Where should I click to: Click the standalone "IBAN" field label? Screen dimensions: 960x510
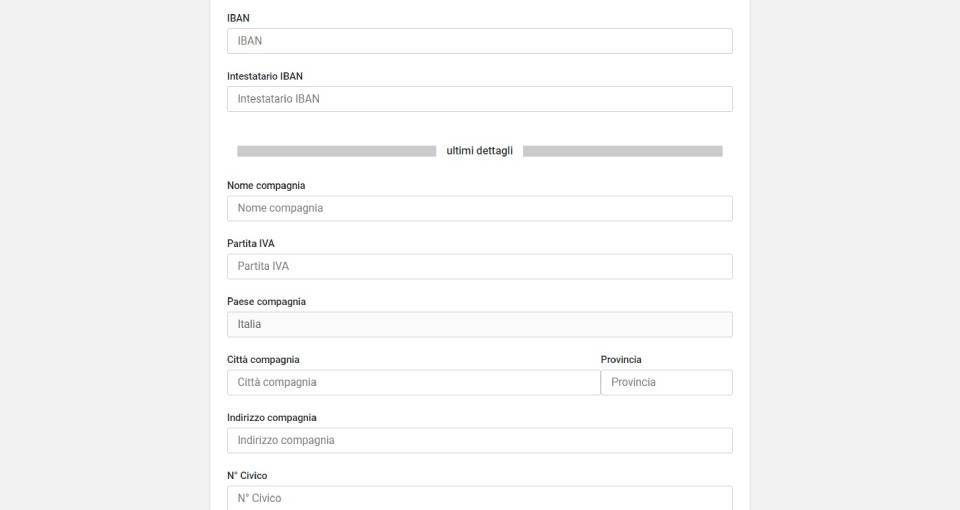[x=238, y=18]
